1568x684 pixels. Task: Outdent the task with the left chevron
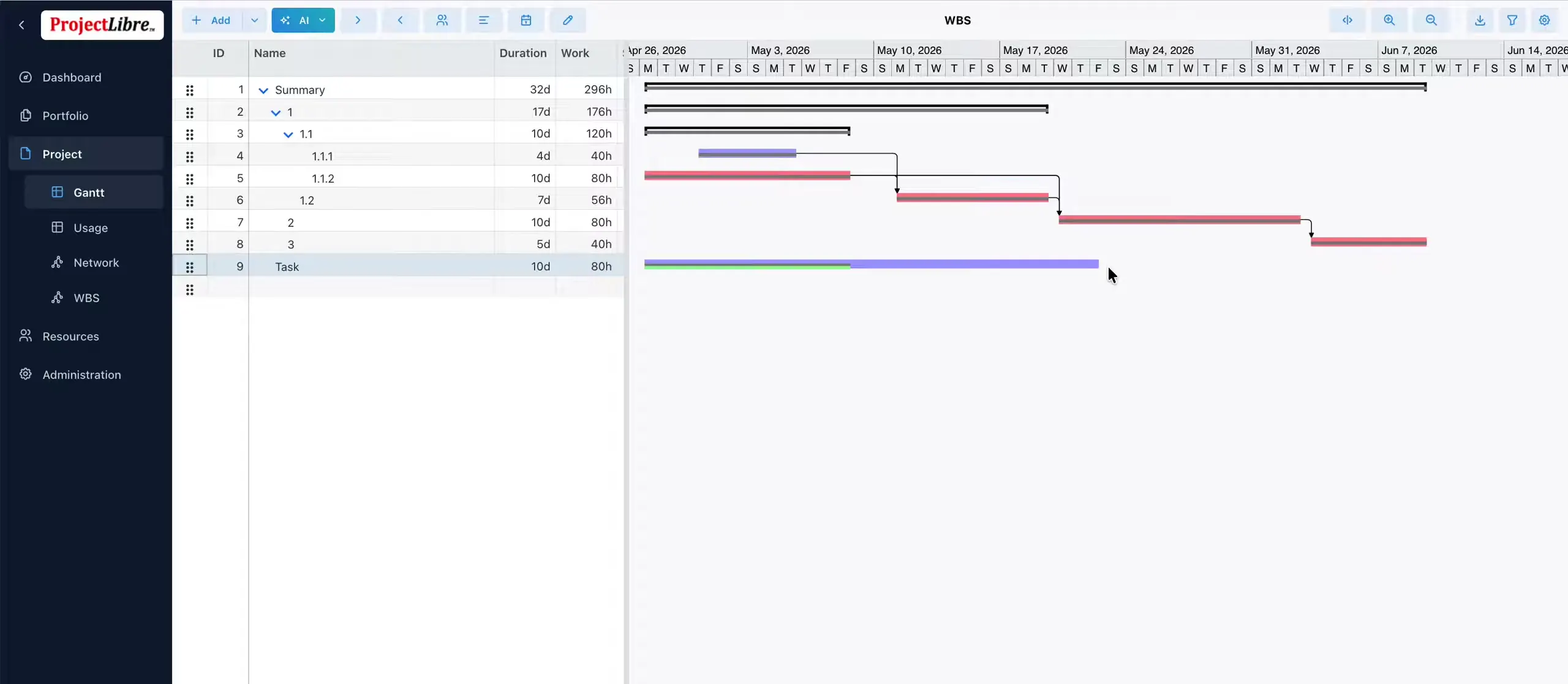click(400, 20)
